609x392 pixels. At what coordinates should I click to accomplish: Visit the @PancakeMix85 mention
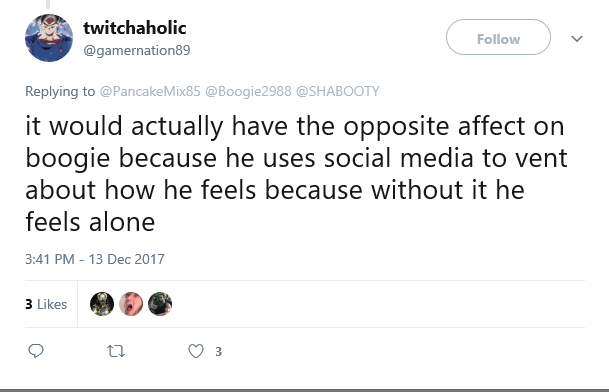coord(150,91)
